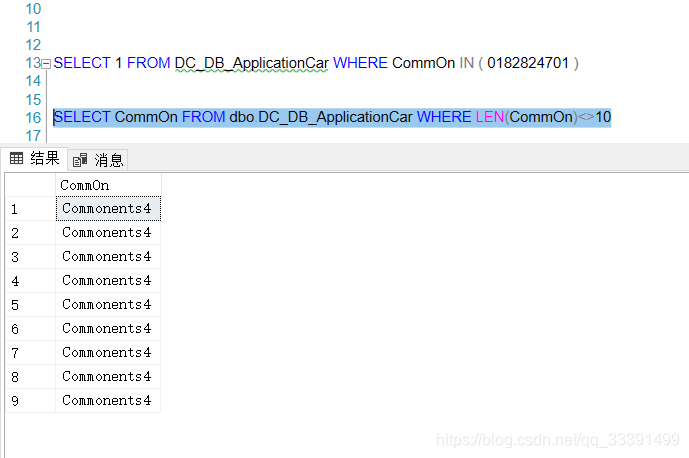Click line number 16 in the gutter

coord(33,118)
